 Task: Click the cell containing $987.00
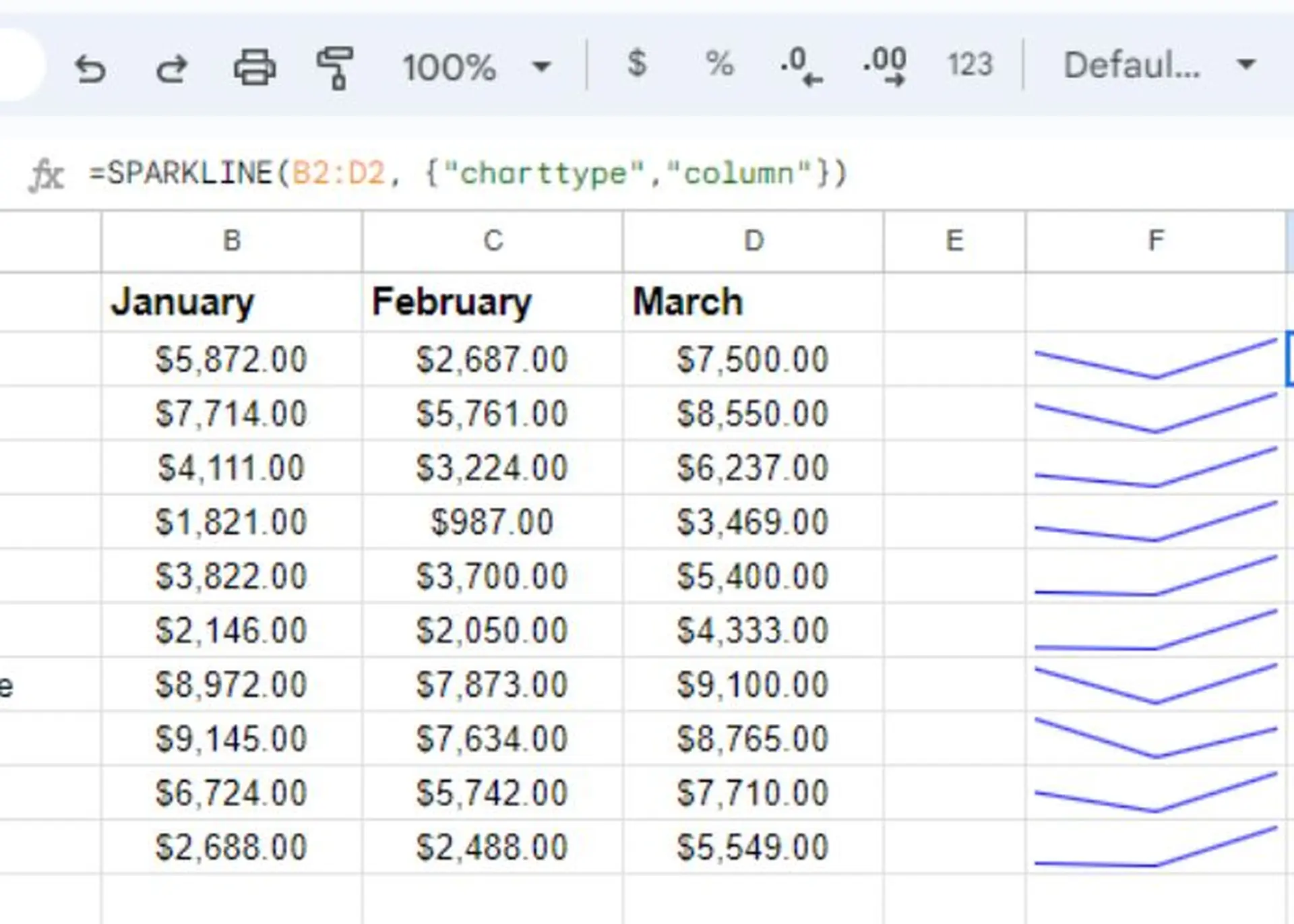click(491, 521)
